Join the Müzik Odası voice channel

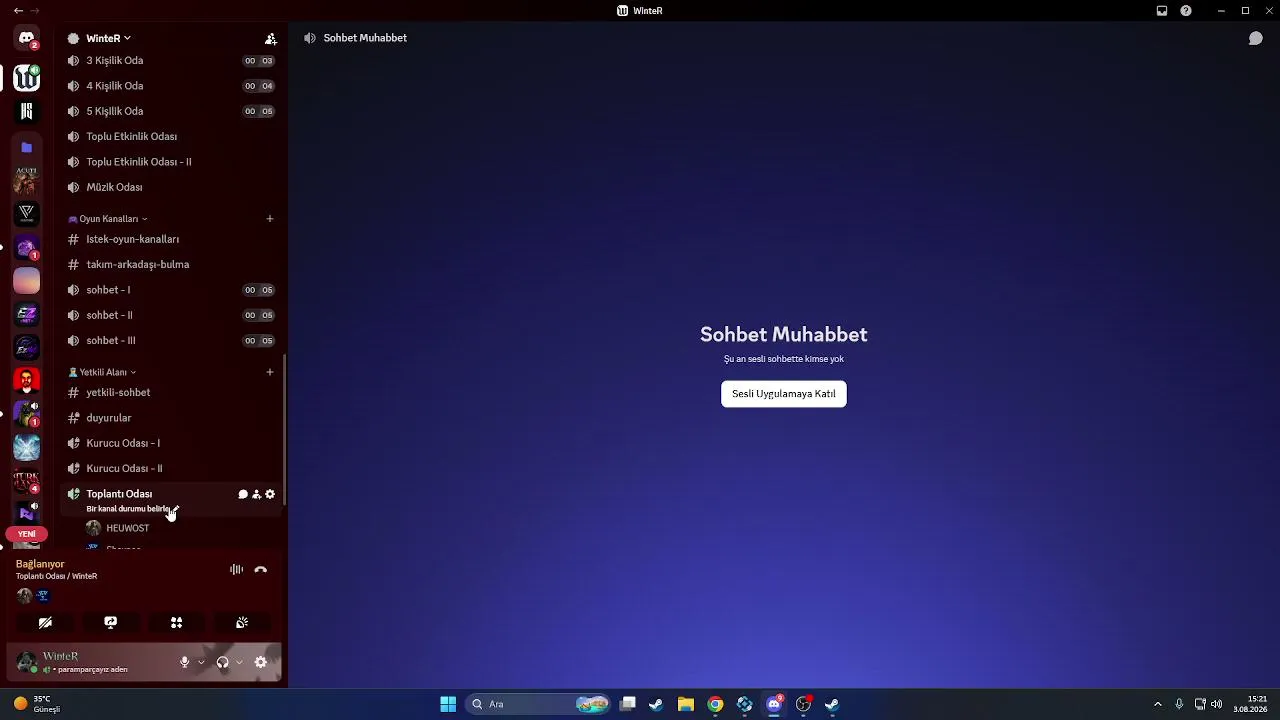[171, 187]
